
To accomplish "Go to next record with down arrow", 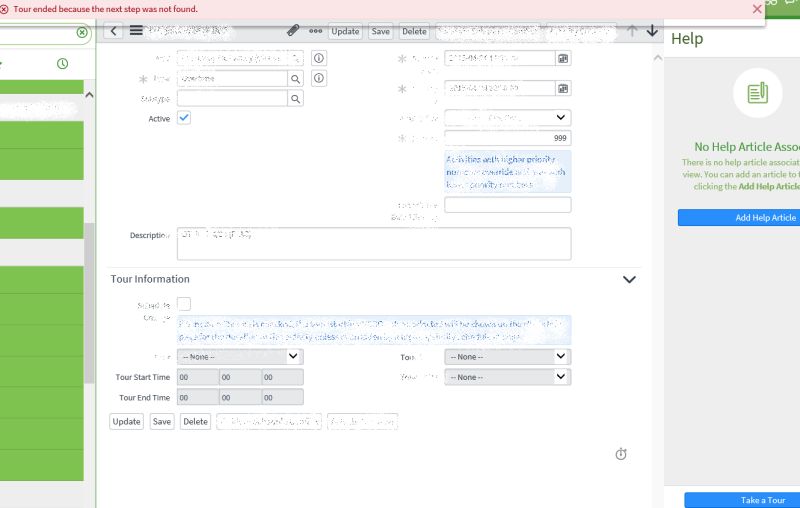I will [x=652, y=31].
